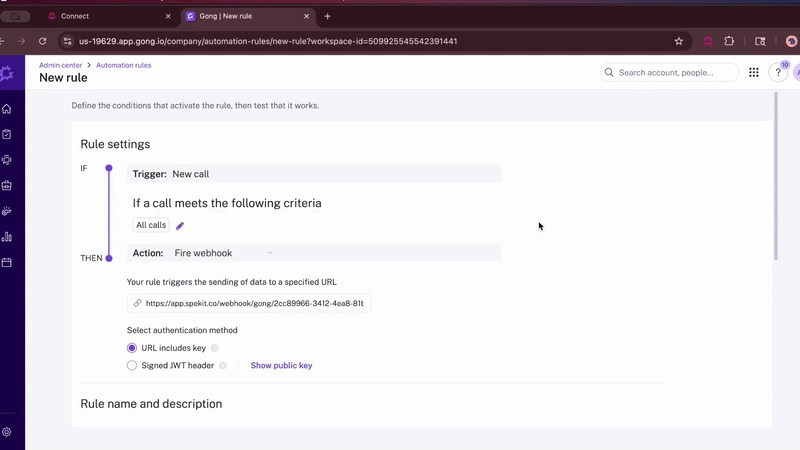Edit call criteria with pencil icon

pyautogui.click(x=180, y=226)
